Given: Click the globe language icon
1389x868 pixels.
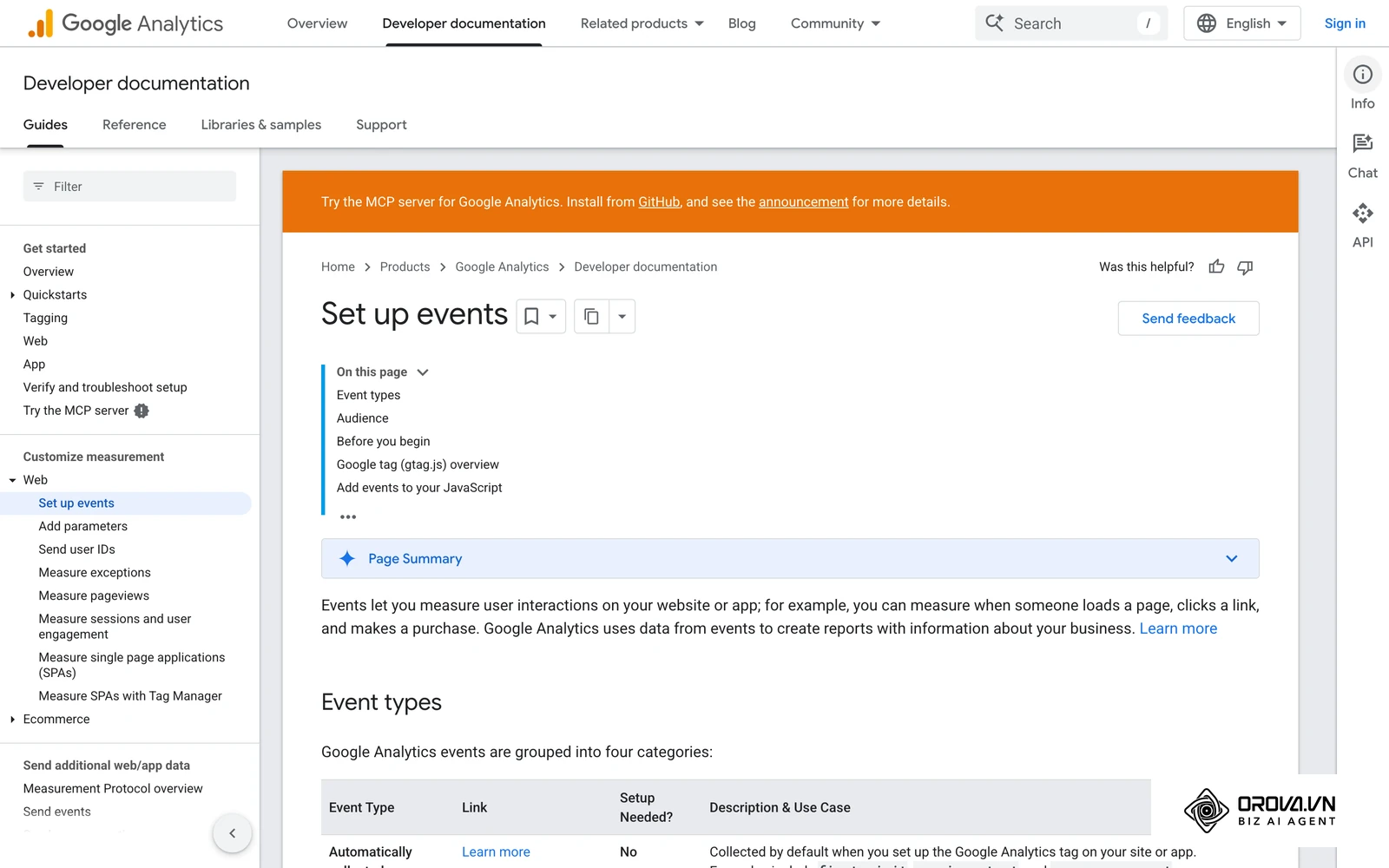Looking at the screenshot, I should (x=1207, y=23).
